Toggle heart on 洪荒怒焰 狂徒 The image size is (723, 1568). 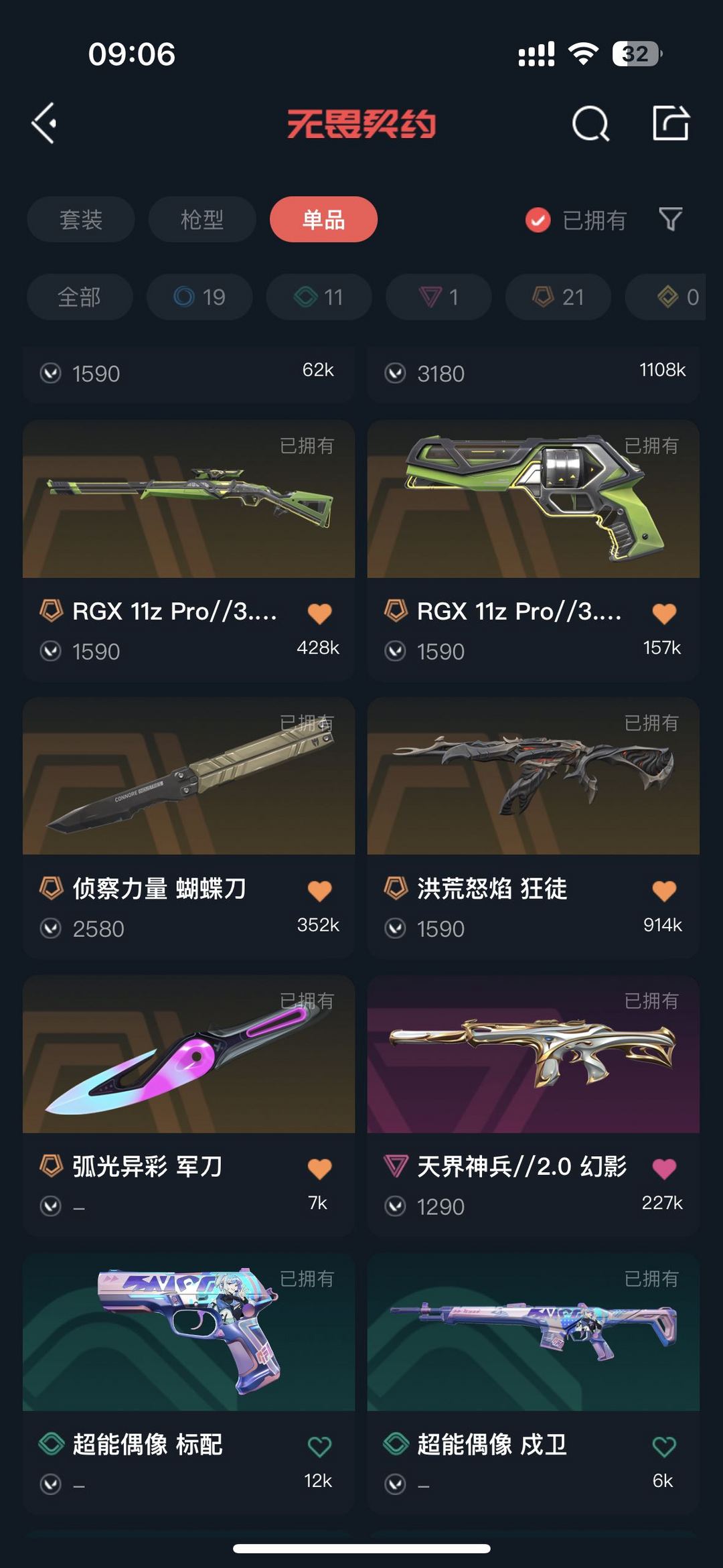664,891
